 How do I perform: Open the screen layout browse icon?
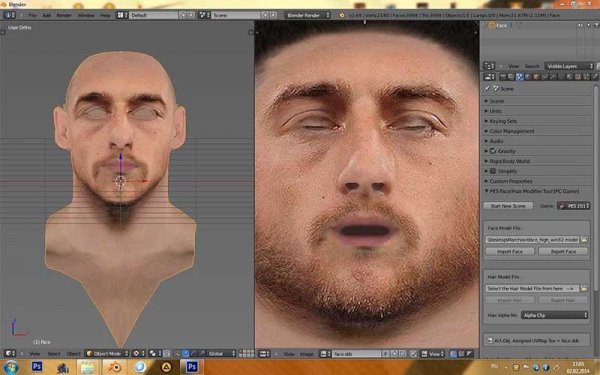pyautogui.click(x=122, y=15)
